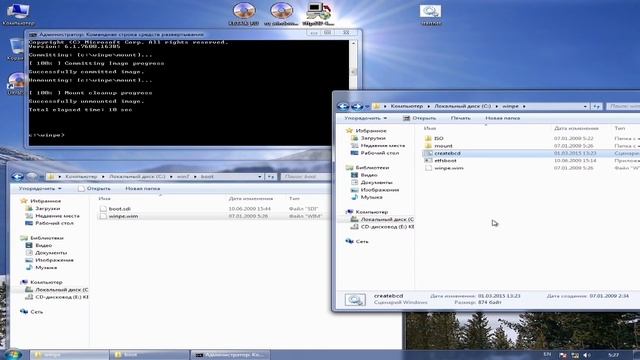The height and width of the screenshot is (360, 640).
Task: Open the mount folder in winpe window
Action: click(x=443, y=146)
